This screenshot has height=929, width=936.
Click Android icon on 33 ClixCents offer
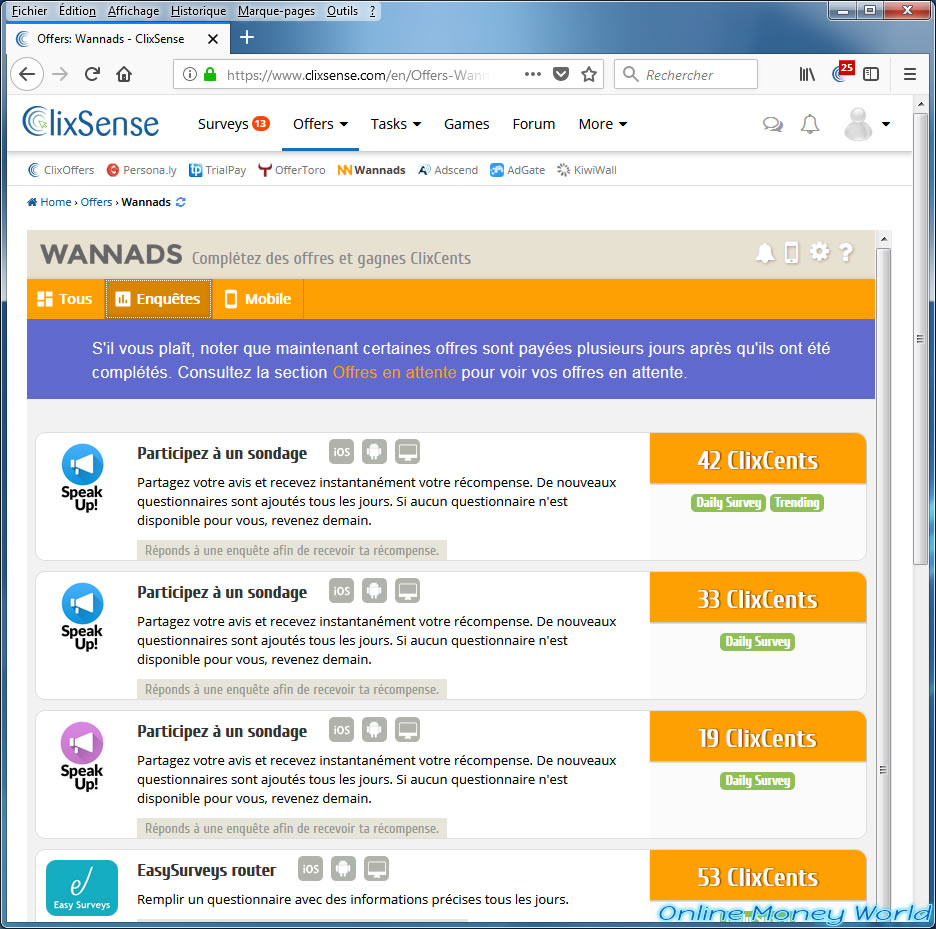(374, 591)
